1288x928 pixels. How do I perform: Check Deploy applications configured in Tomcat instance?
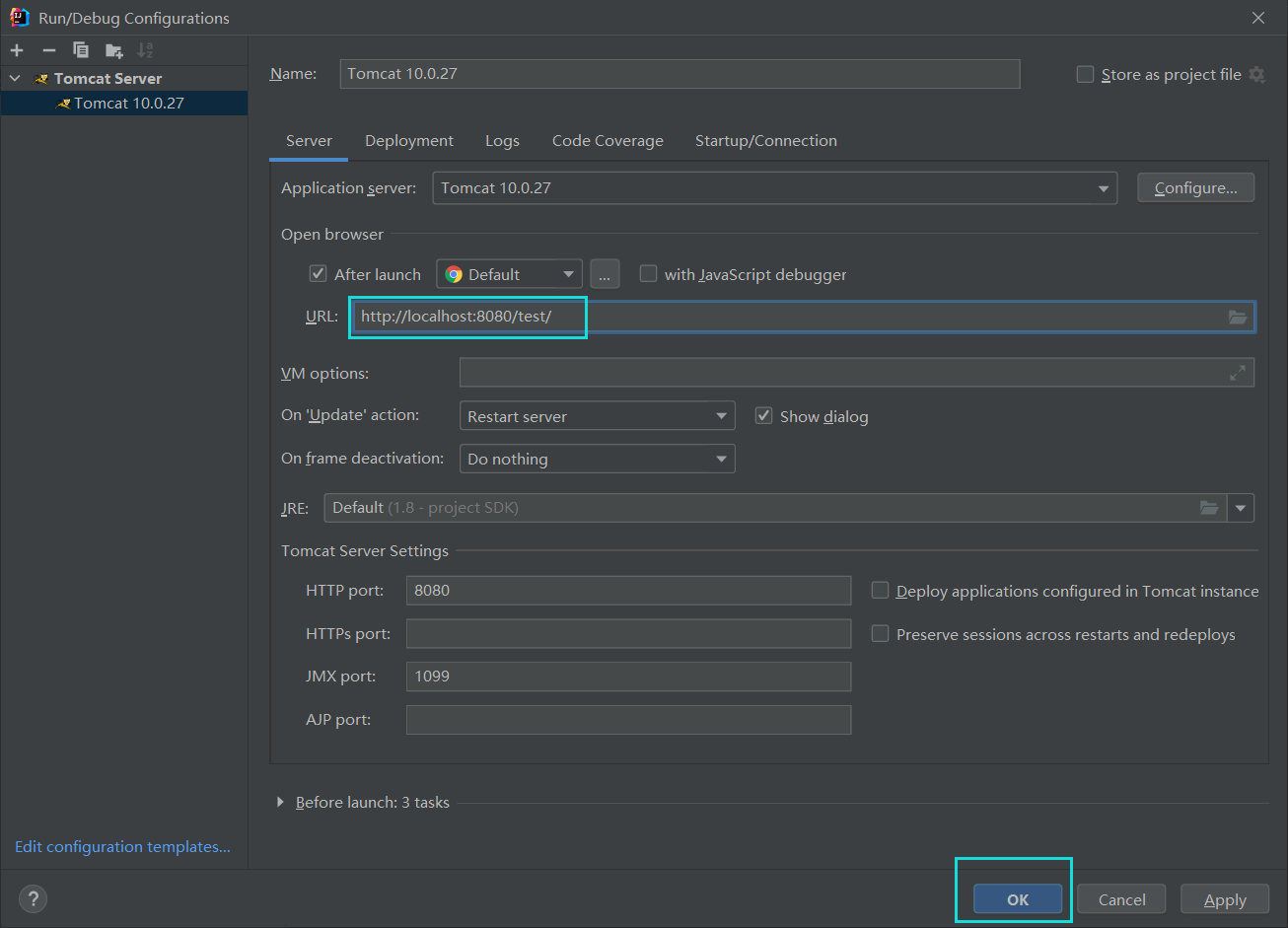(x=880, y=591)
